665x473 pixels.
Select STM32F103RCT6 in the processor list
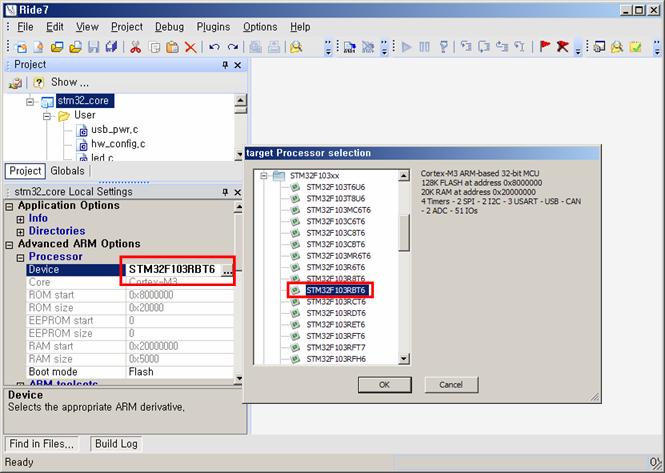click(335, 302)
